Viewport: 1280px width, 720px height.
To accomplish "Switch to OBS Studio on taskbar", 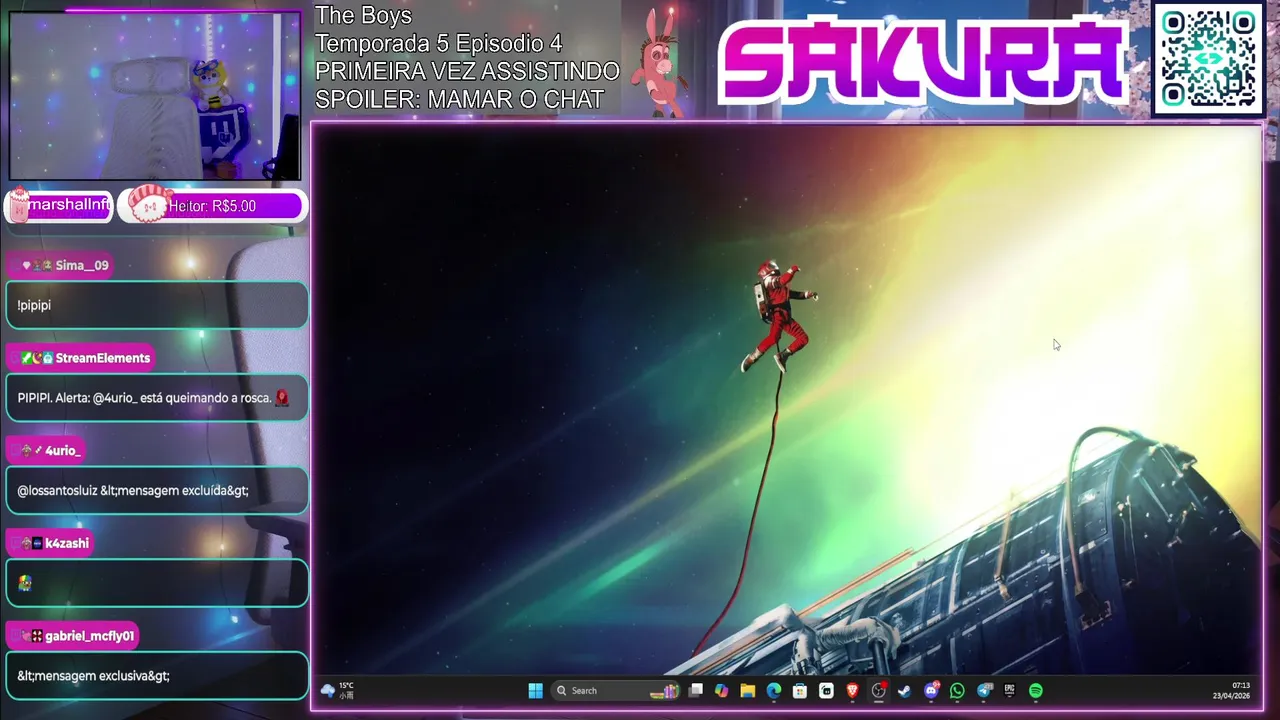I will point(878,690).
